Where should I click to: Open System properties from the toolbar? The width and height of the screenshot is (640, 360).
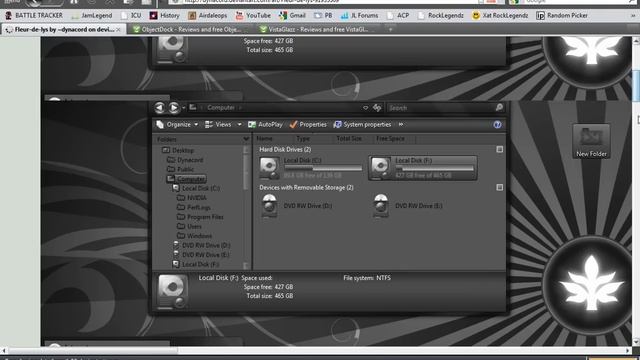click(x=362, y=124)
